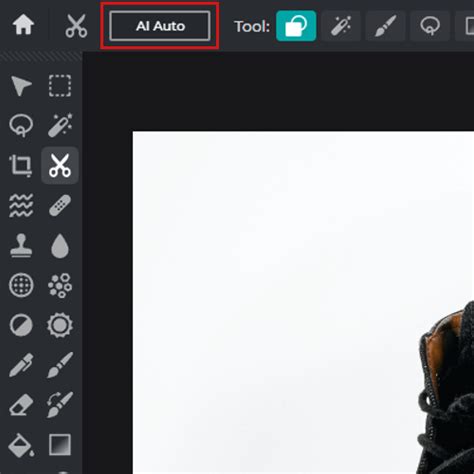Pick the Fill paint bucket tool

click(21, 445)
